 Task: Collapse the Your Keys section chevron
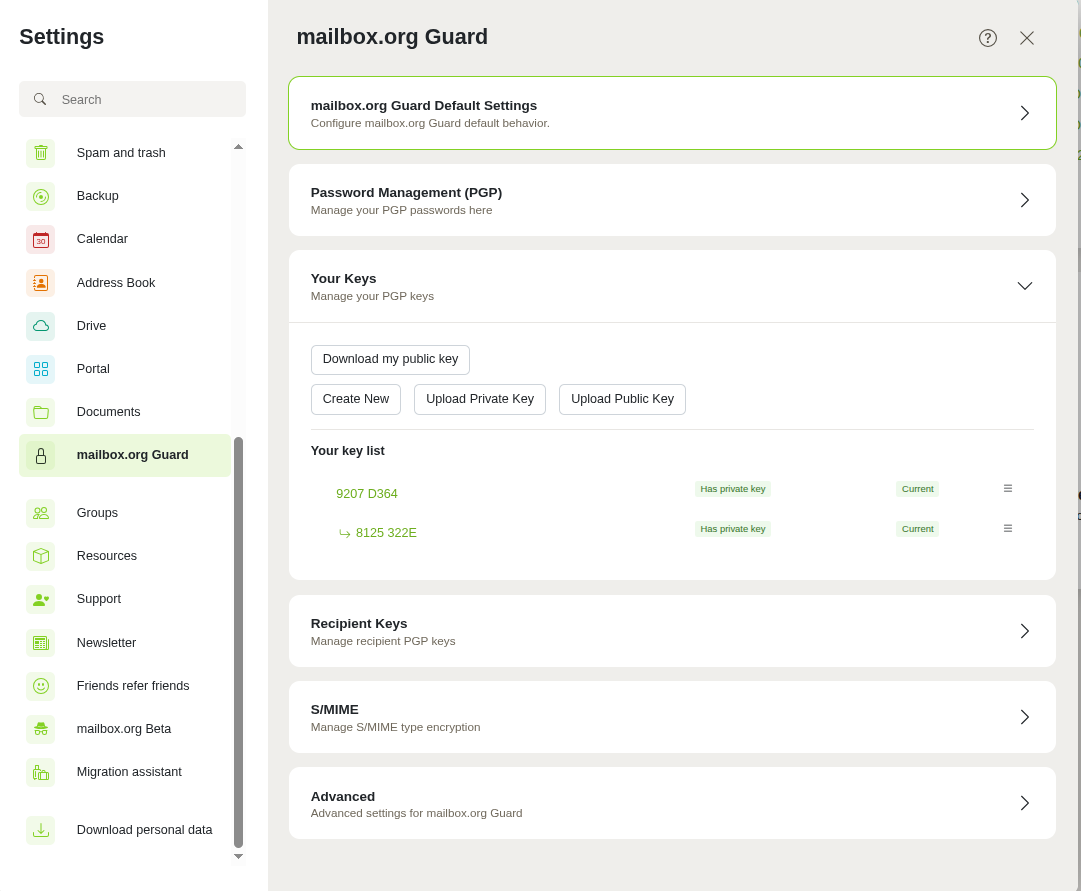[1024, 286]
